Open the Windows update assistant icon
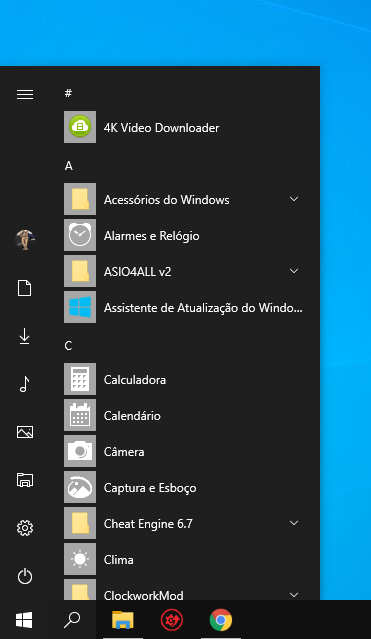Screen dimensions: 371x639 [x=80, y=307]
